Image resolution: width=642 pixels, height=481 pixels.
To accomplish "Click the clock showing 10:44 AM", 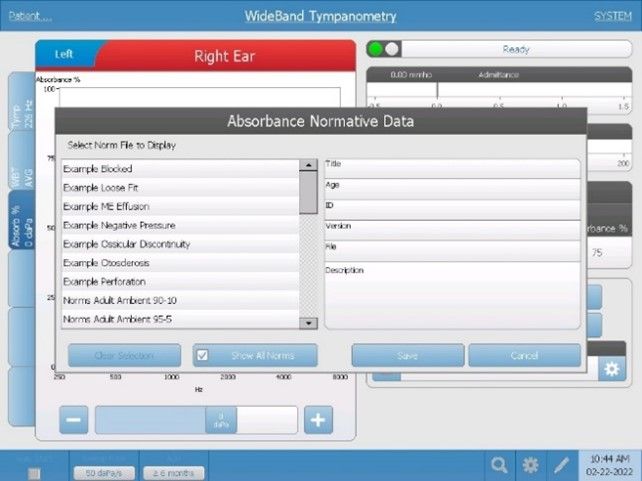I will pyautogui.click(x=609, y=465).
